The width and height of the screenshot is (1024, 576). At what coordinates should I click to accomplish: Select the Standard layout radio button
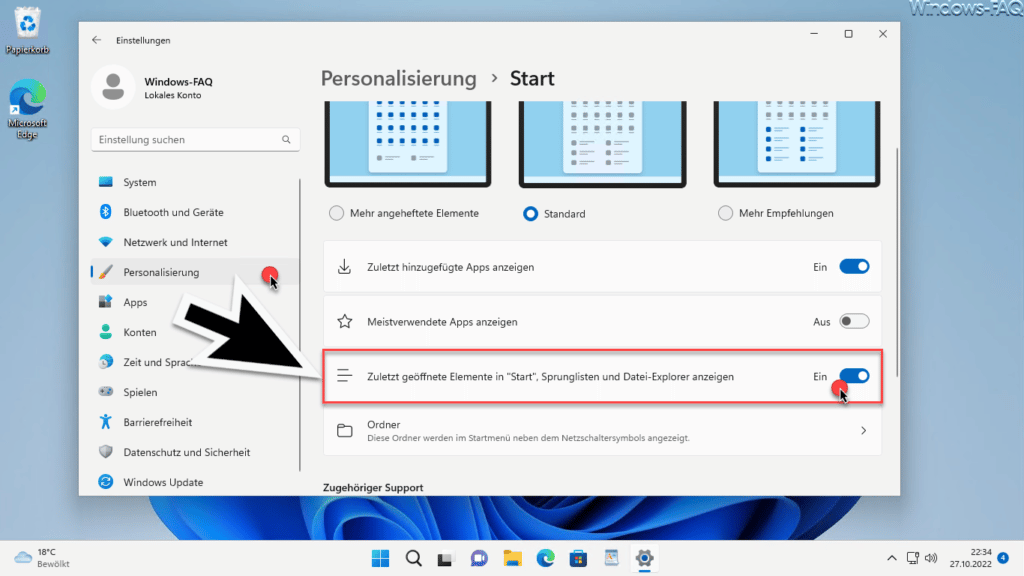tap(530, 214)
